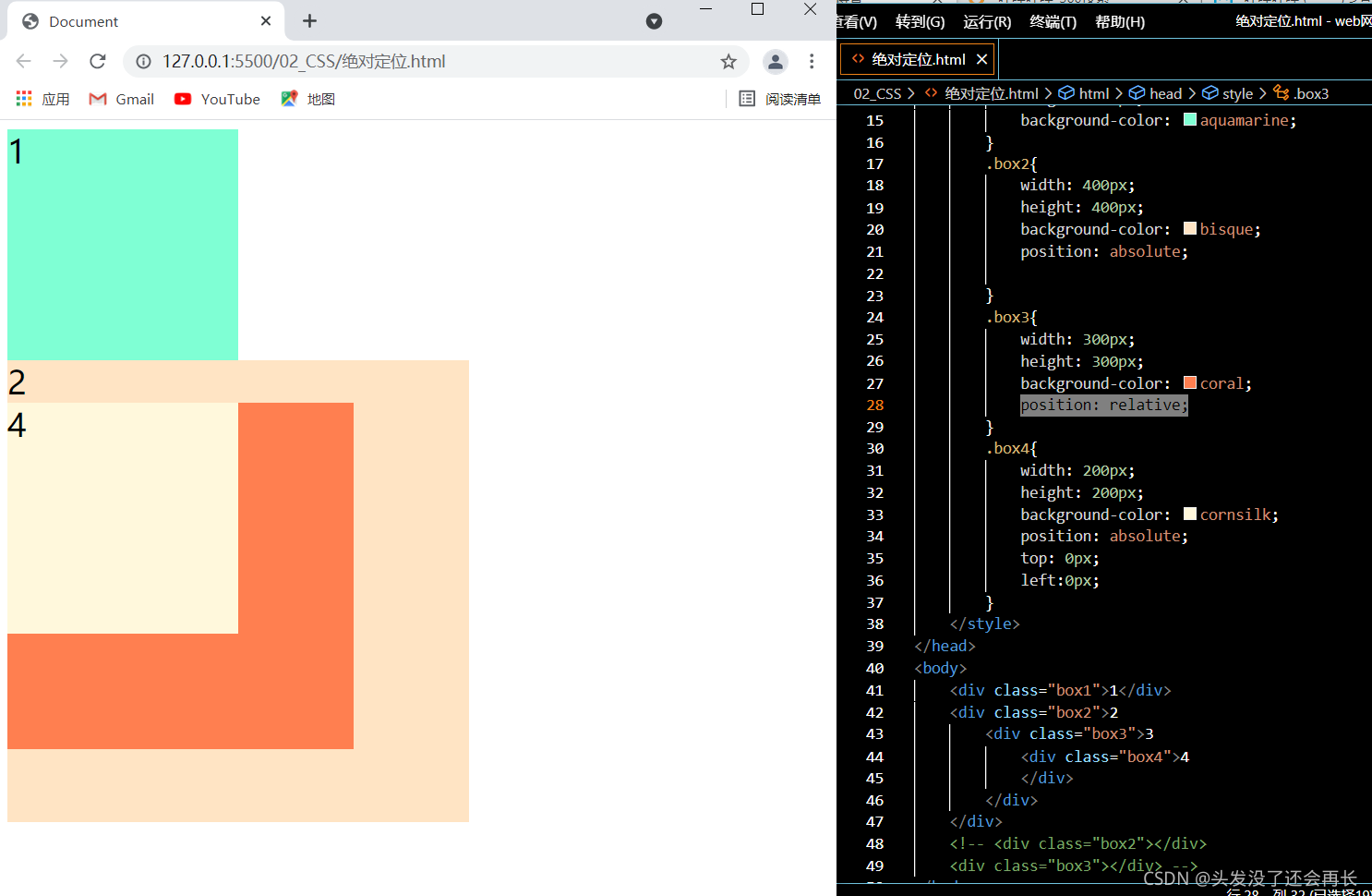Open the 运行(R) run menu
The image size is (1372, 896).
[x=987, y=21]
